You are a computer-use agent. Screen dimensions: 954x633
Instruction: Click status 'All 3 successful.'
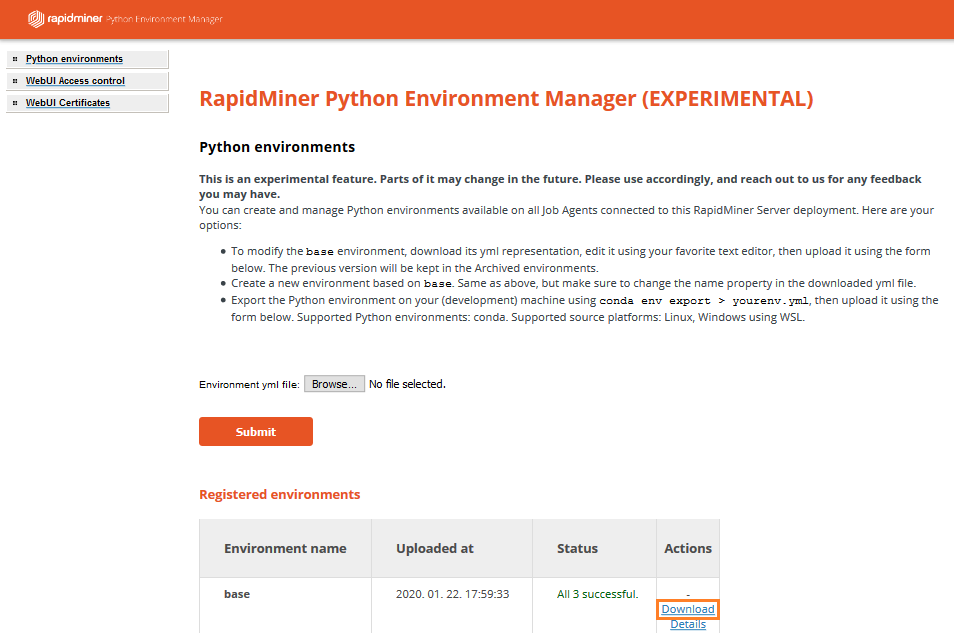[x=597, y=594]
